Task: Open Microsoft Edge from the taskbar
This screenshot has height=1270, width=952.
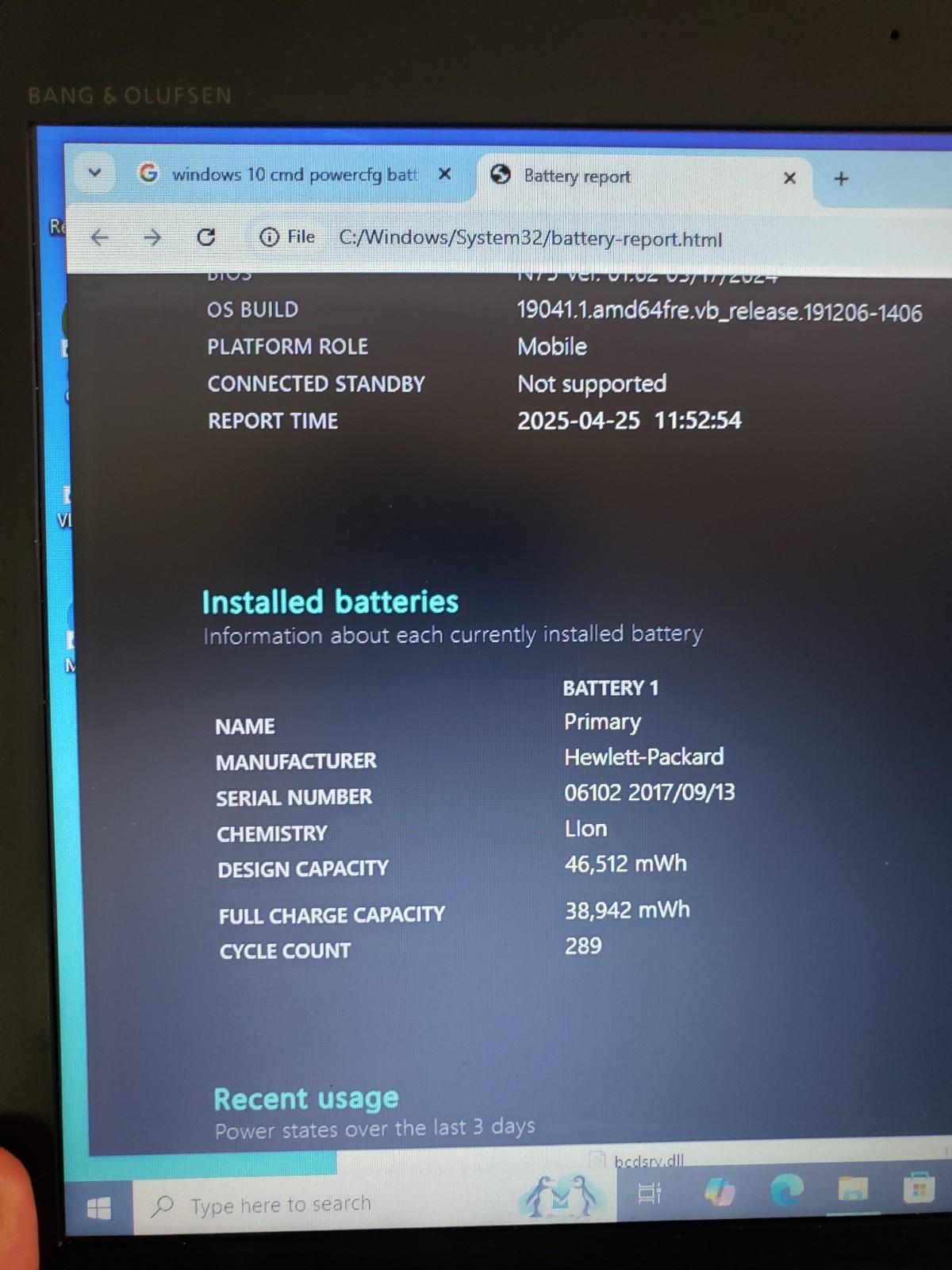Action: (787, 1190)
